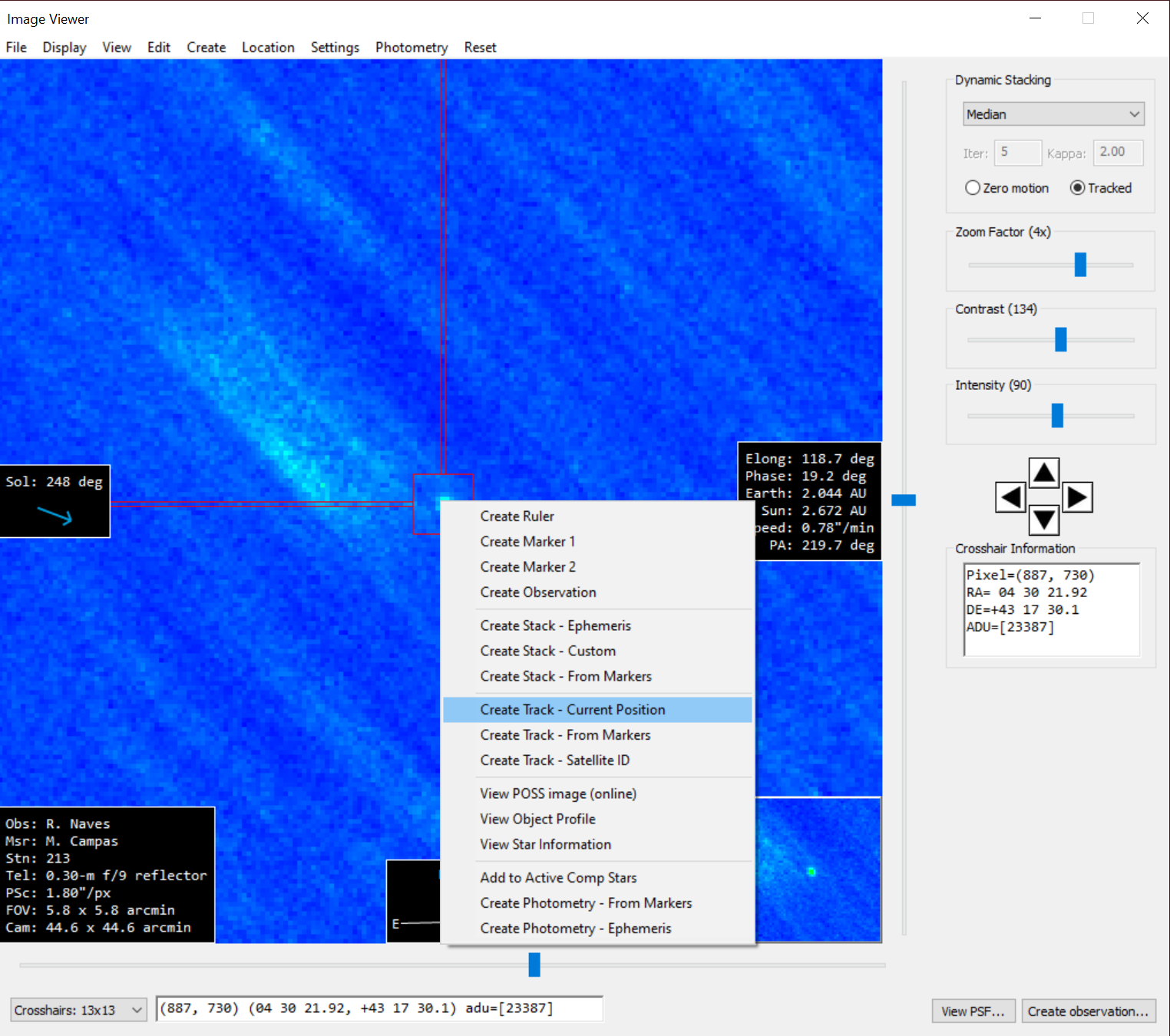Image resolution: width=1170 pixels, height=1036 pixels.
Task: Click the Create observation button
Action: tap(1088, 1011)
